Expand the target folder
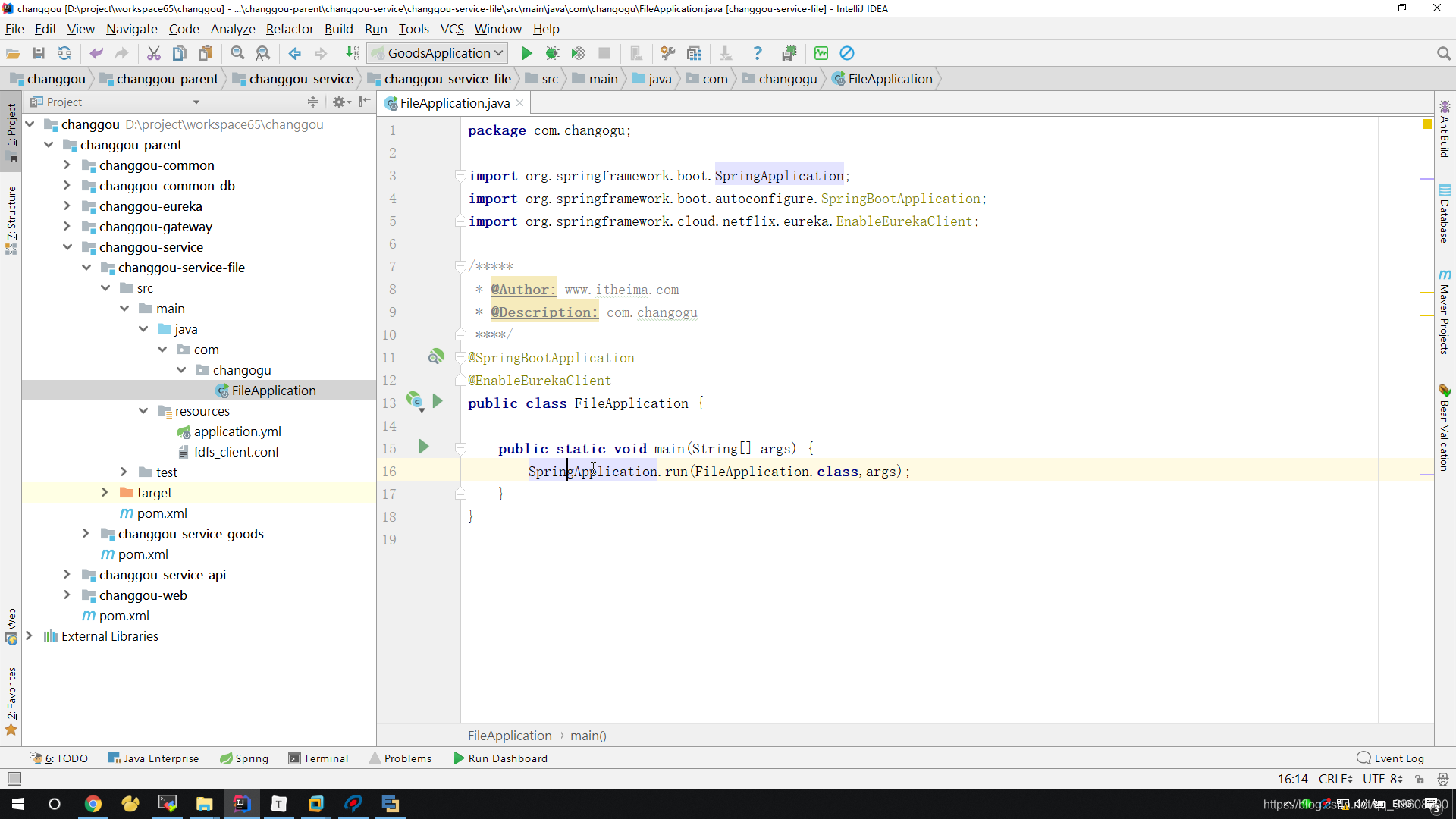This screenshot has height=819, width=1456. (105, 492)
